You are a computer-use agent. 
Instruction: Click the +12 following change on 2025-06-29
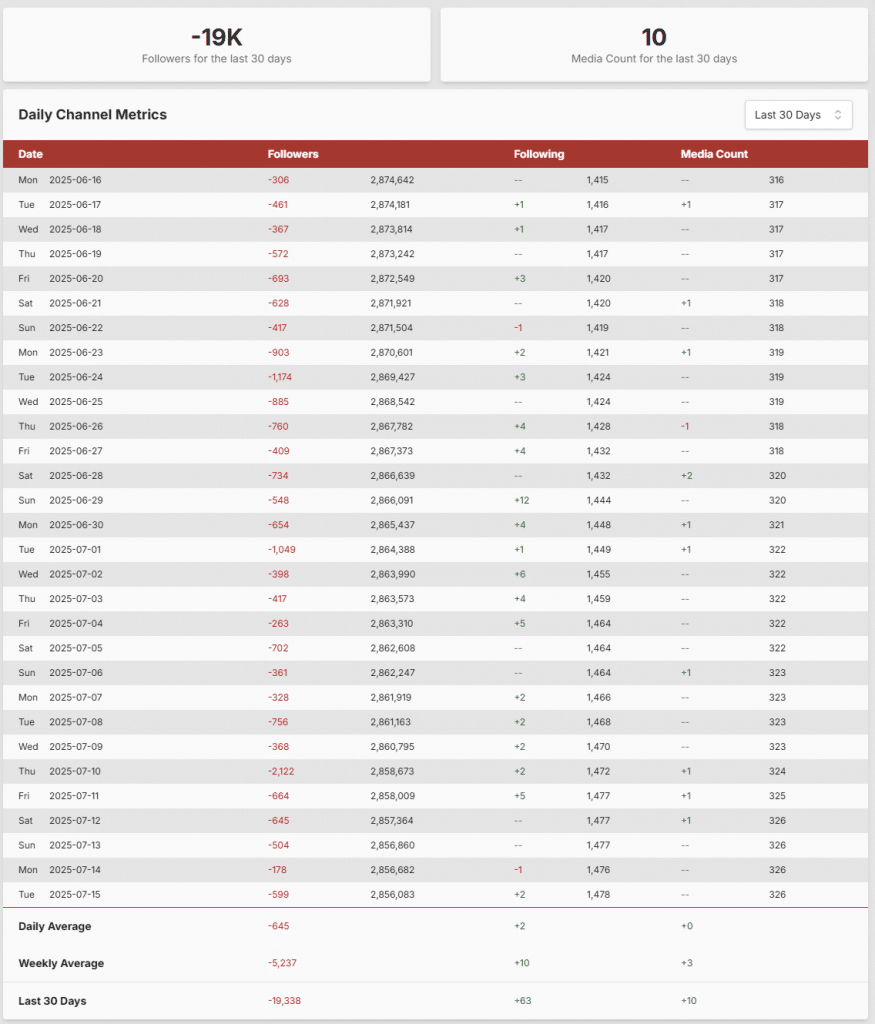[x=521, y=500]
